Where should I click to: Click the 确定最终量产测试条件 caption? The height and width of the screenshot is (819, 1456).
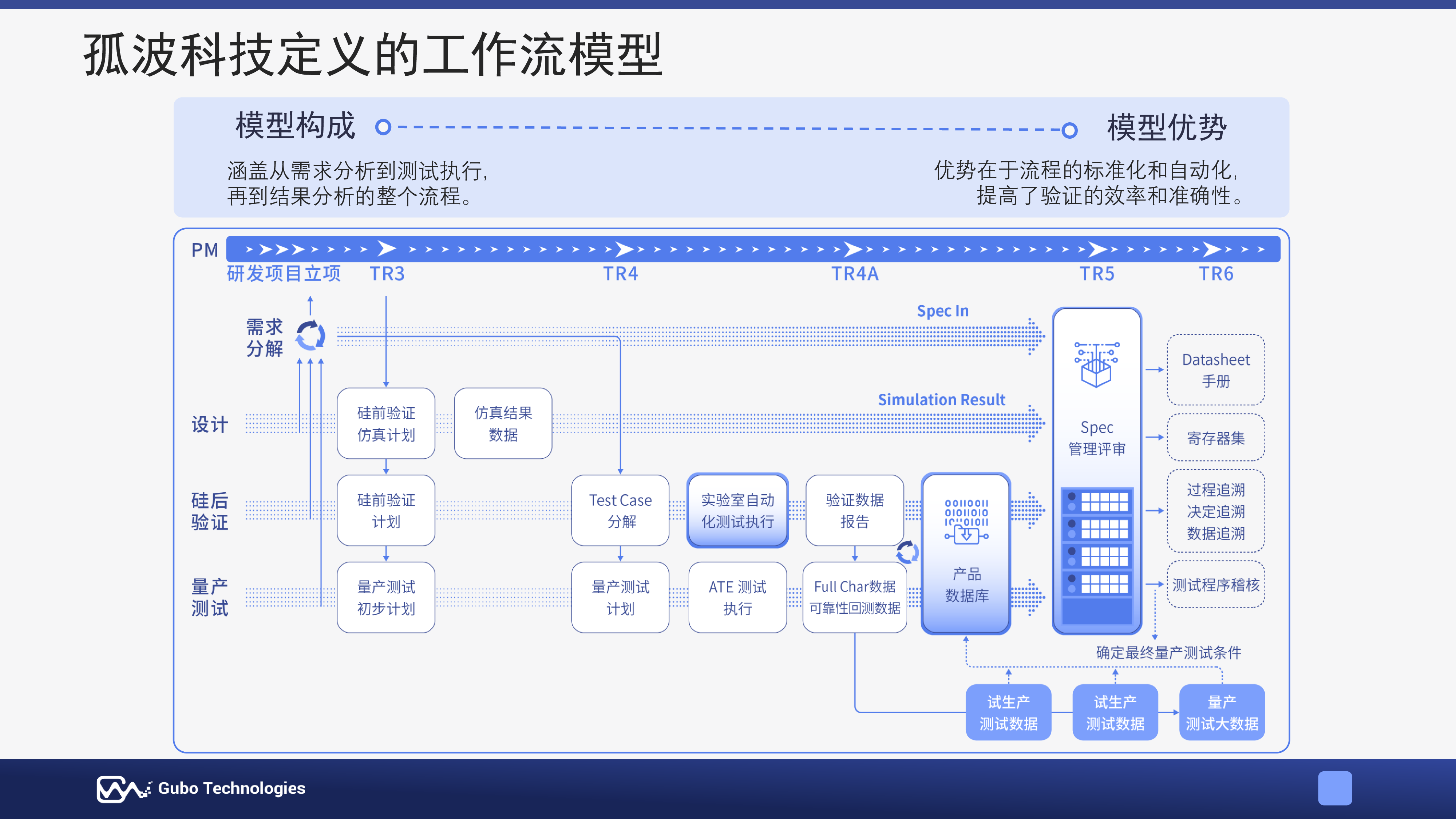1169,652
